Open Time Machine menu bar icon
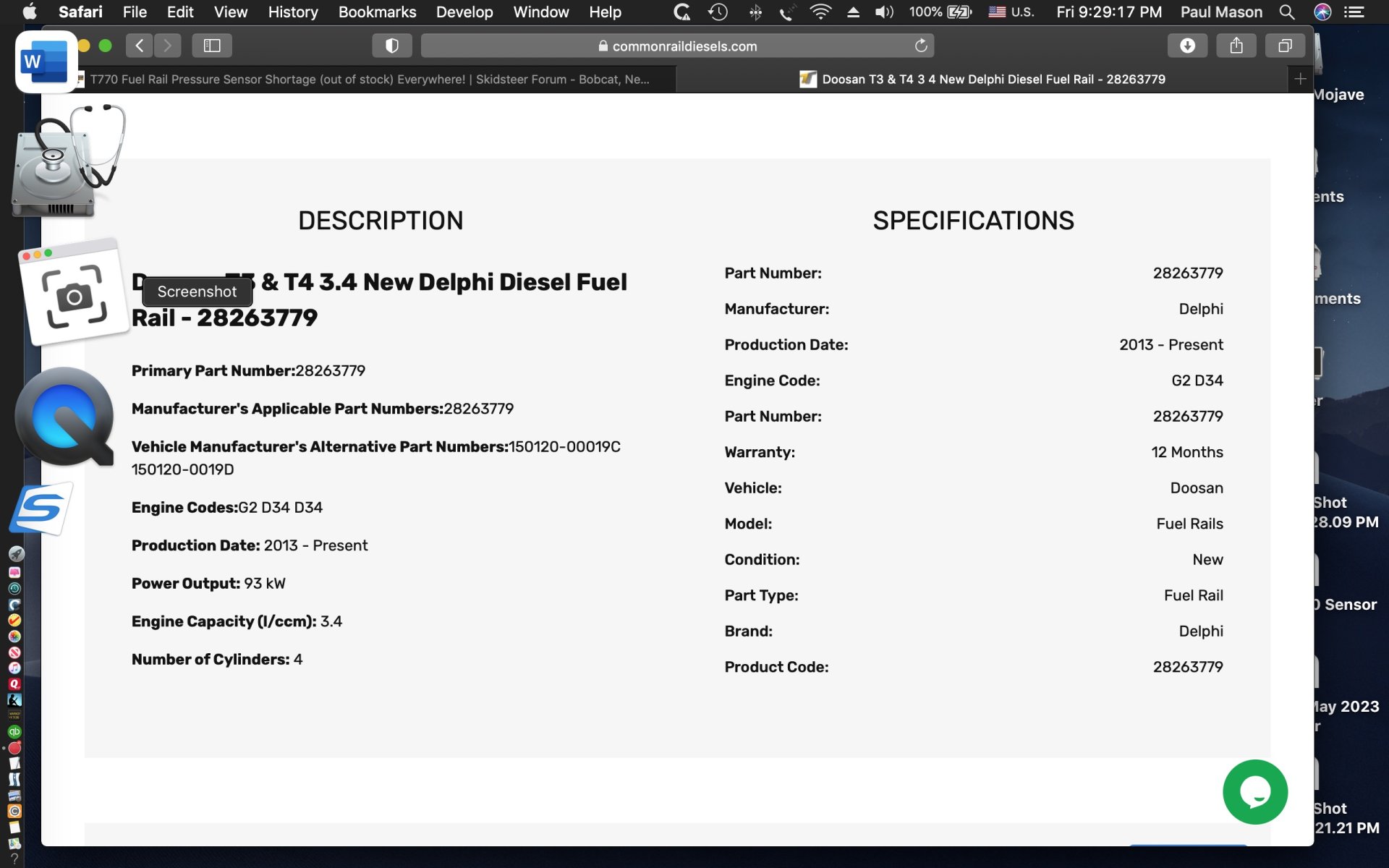Viewport: 1389px width, 868px height. click(718, 12)
